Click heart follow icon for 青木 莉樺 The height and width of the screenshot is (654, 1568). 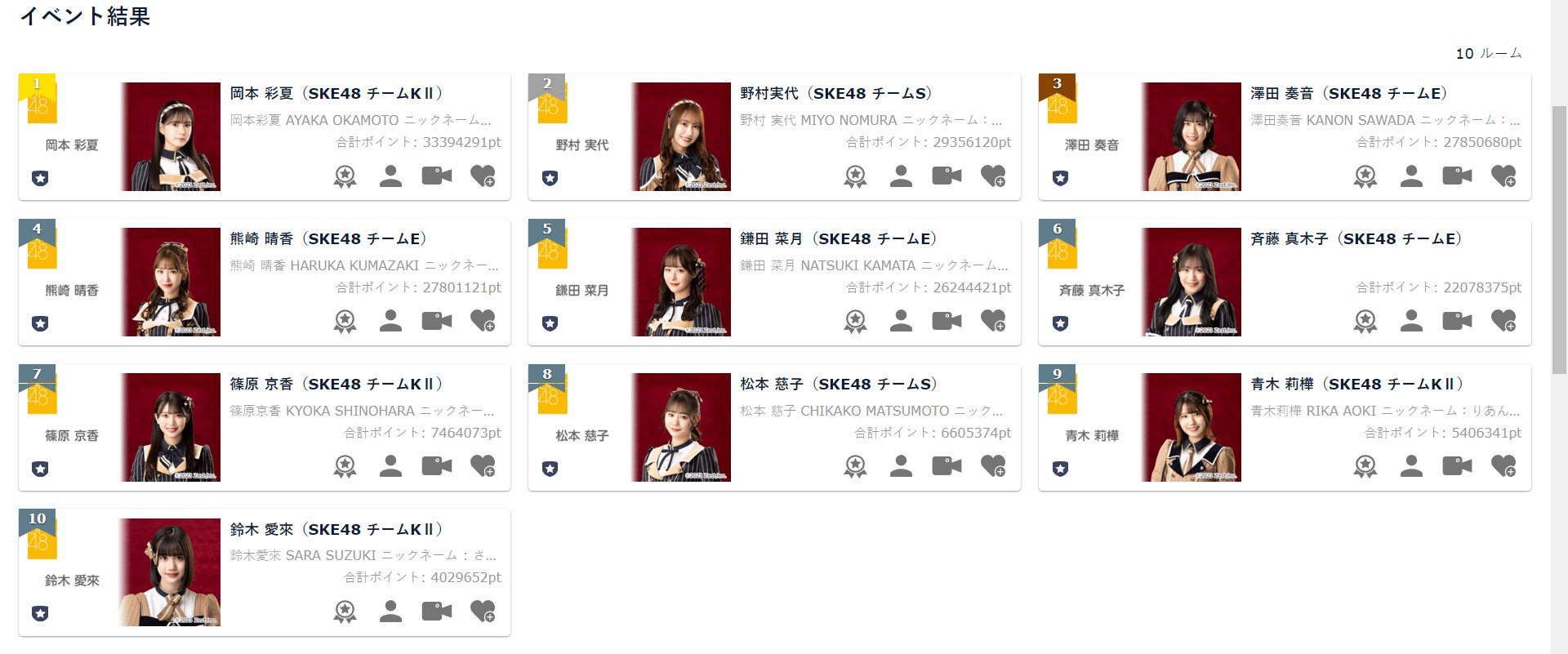tap(1503, 467)
